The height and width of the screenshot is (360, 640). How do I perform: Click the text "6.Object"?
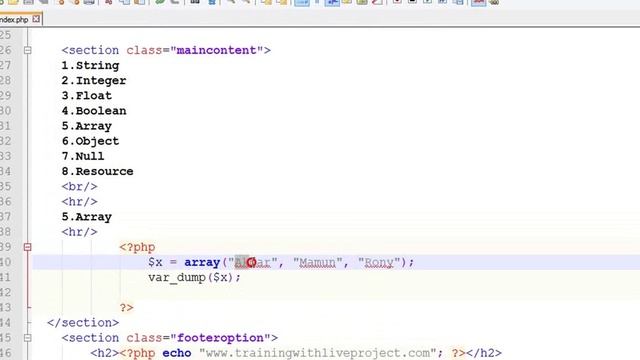(90, 141)
